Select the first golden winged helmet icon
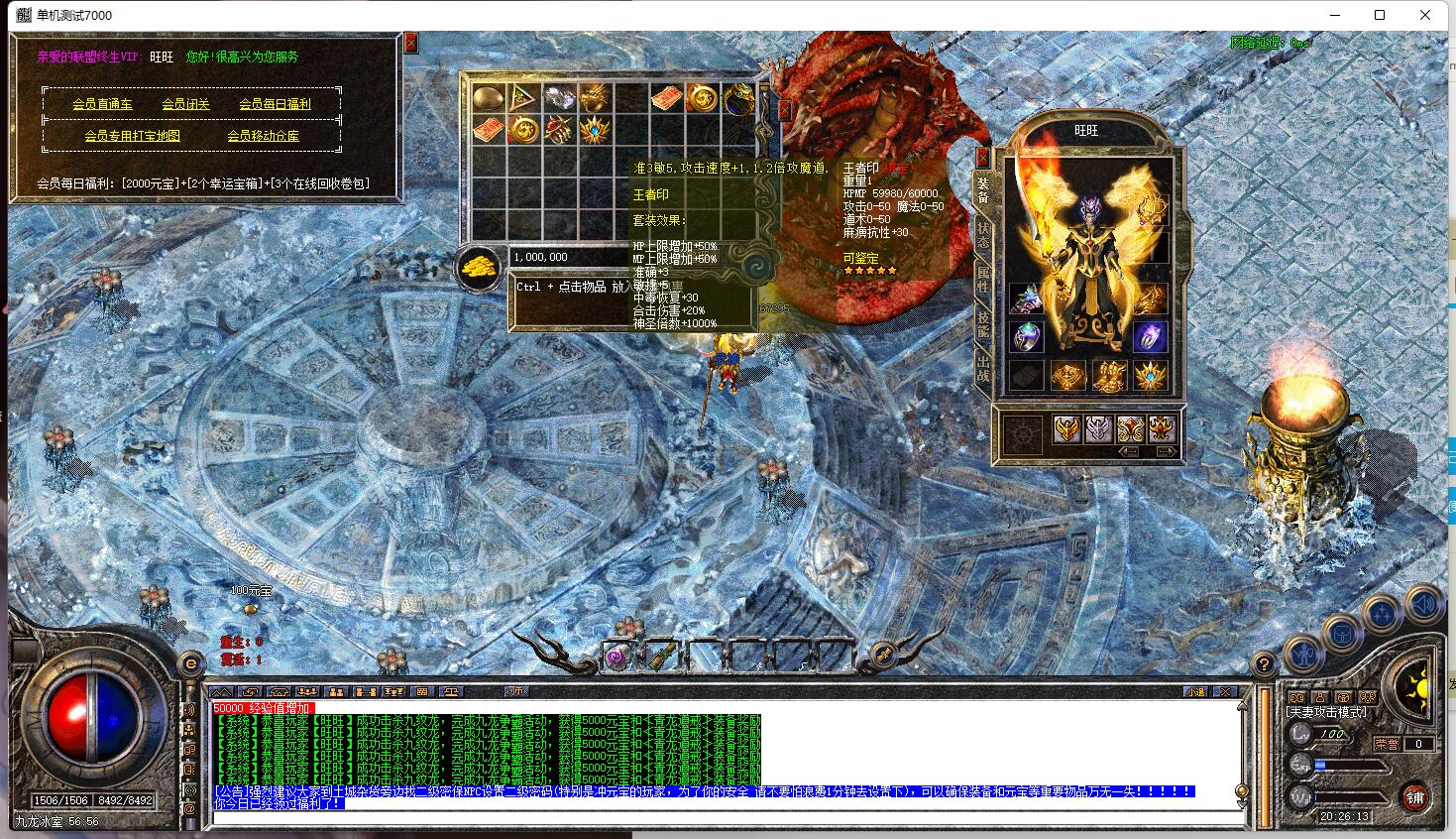 click(x=1067, y=429)
